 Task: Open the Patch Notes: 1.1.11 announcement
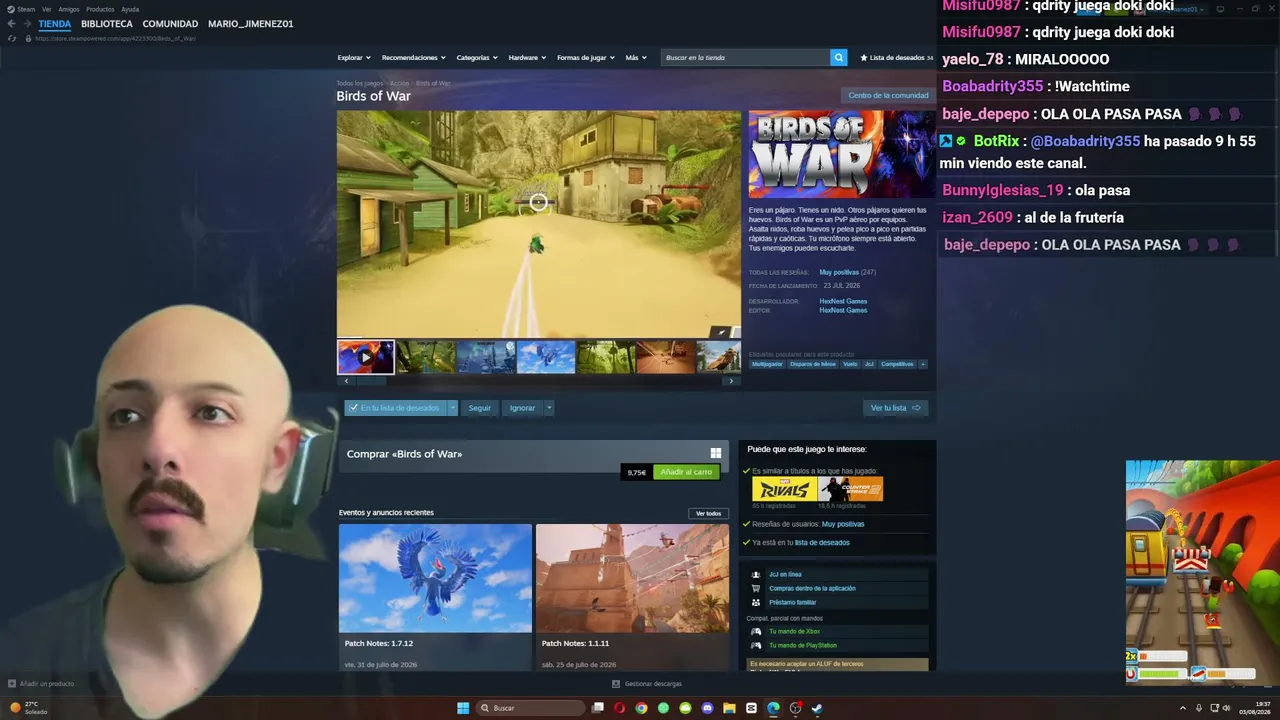(x=632, y=597)
